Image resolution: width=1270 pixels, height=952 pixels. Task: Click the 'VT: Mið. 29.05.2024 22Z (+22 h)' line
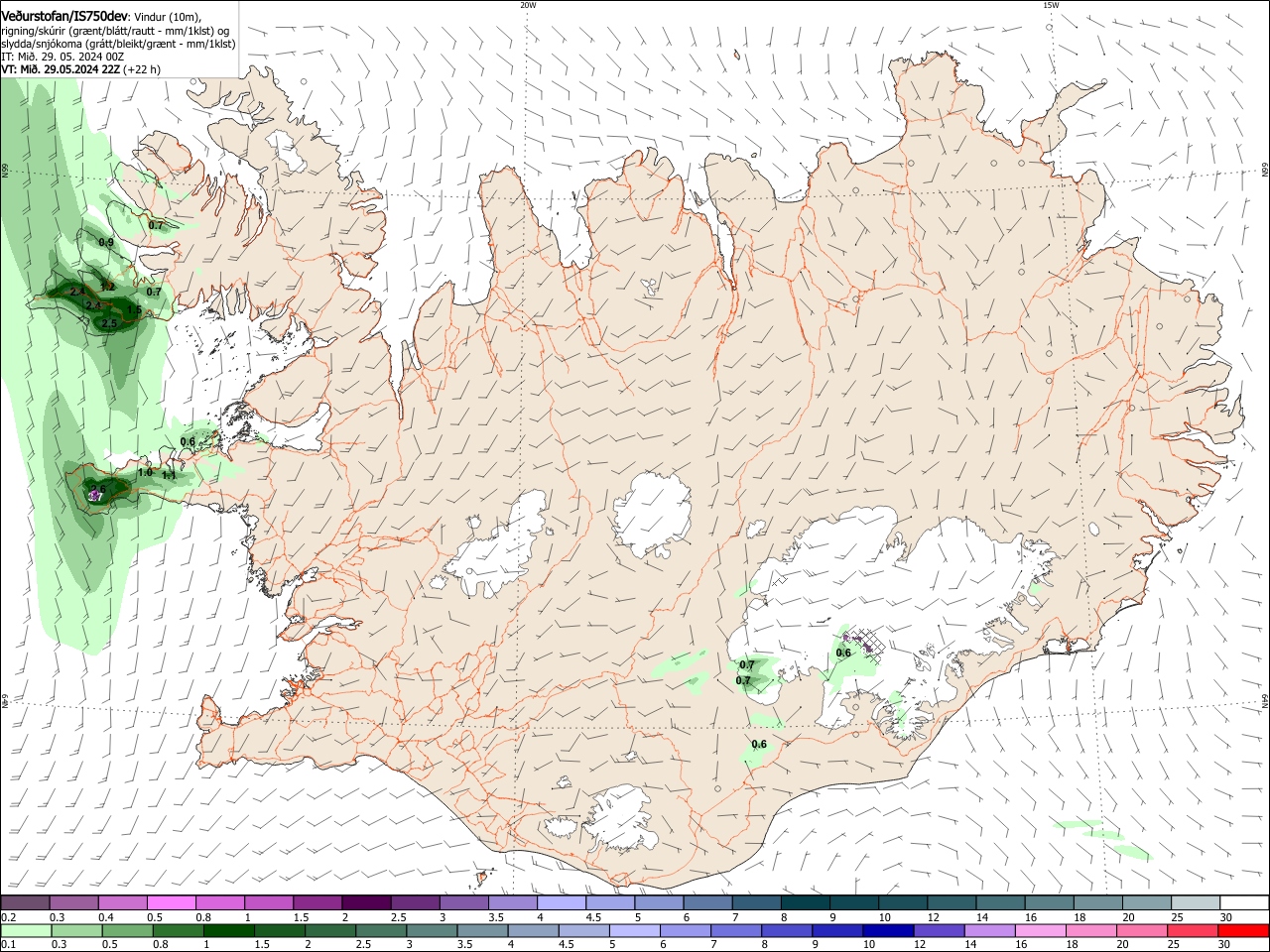click(81, 69)
